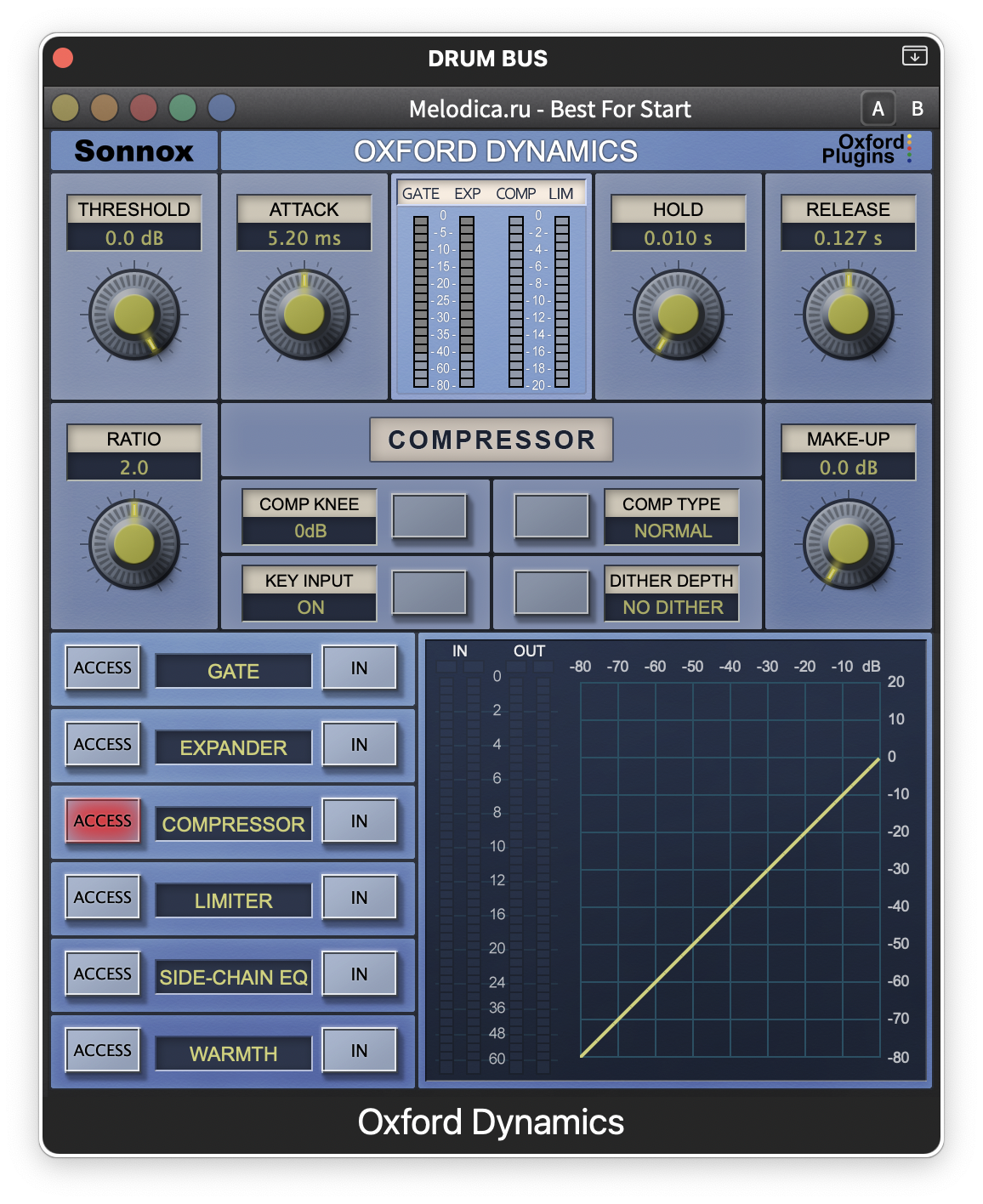Screen dimensions: 983x1204
Task: Open the preset name Melodica.ru - Best For Start
Action: [549, 109]
